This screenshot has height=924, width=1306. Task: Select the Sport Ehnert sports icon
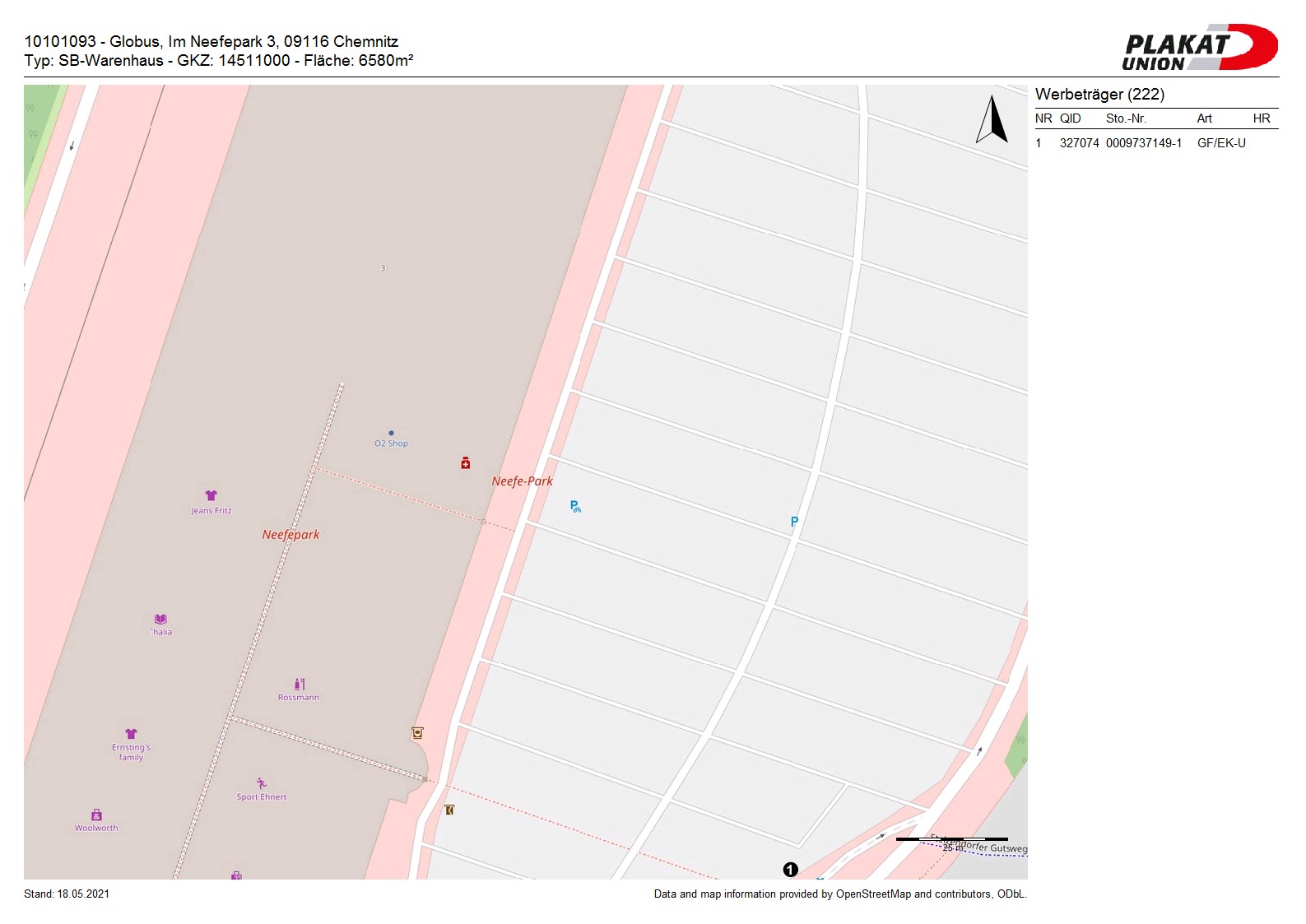262,783
